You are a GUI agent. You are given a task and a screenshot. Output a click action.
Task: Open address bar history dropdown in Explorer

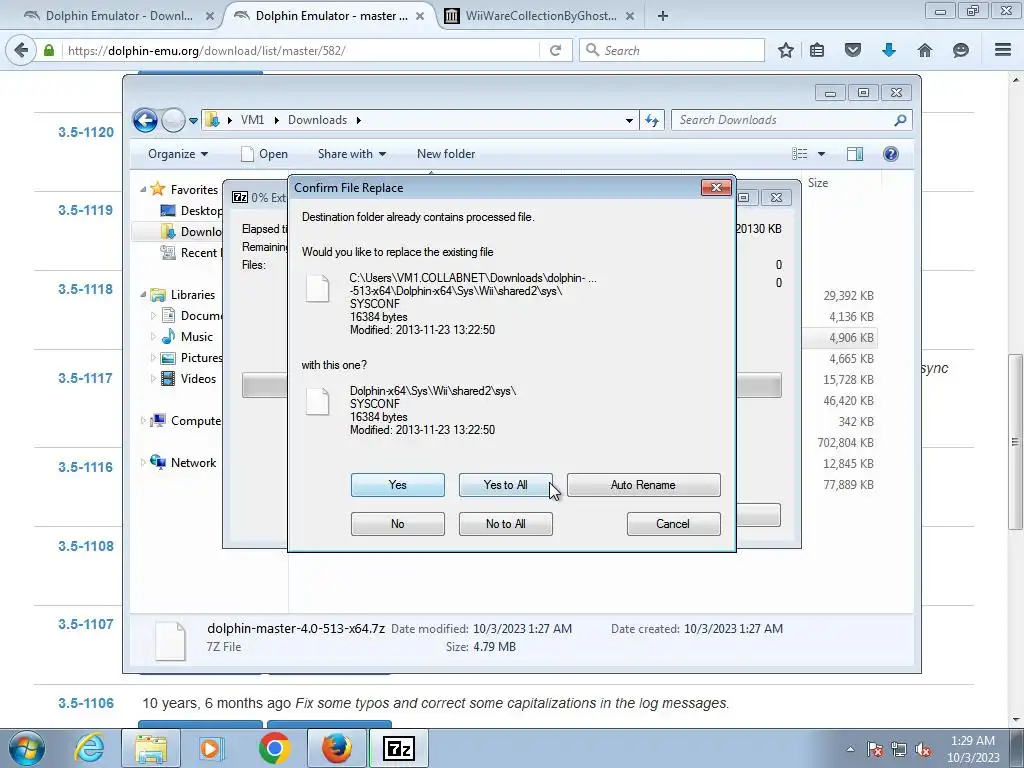click(629, 120)
